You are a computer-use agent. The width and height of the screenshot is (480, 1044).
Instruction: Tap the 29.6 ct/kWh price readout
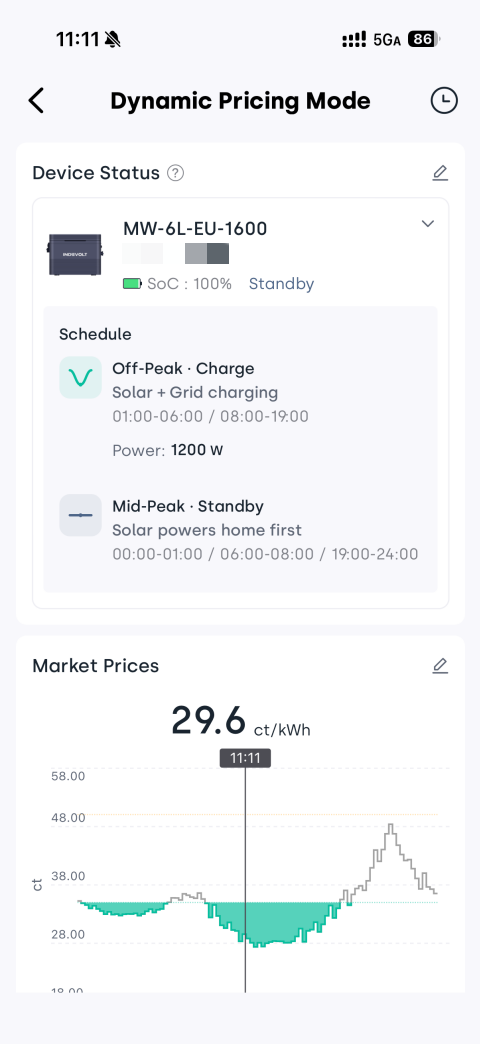click(x=241, y=720)
